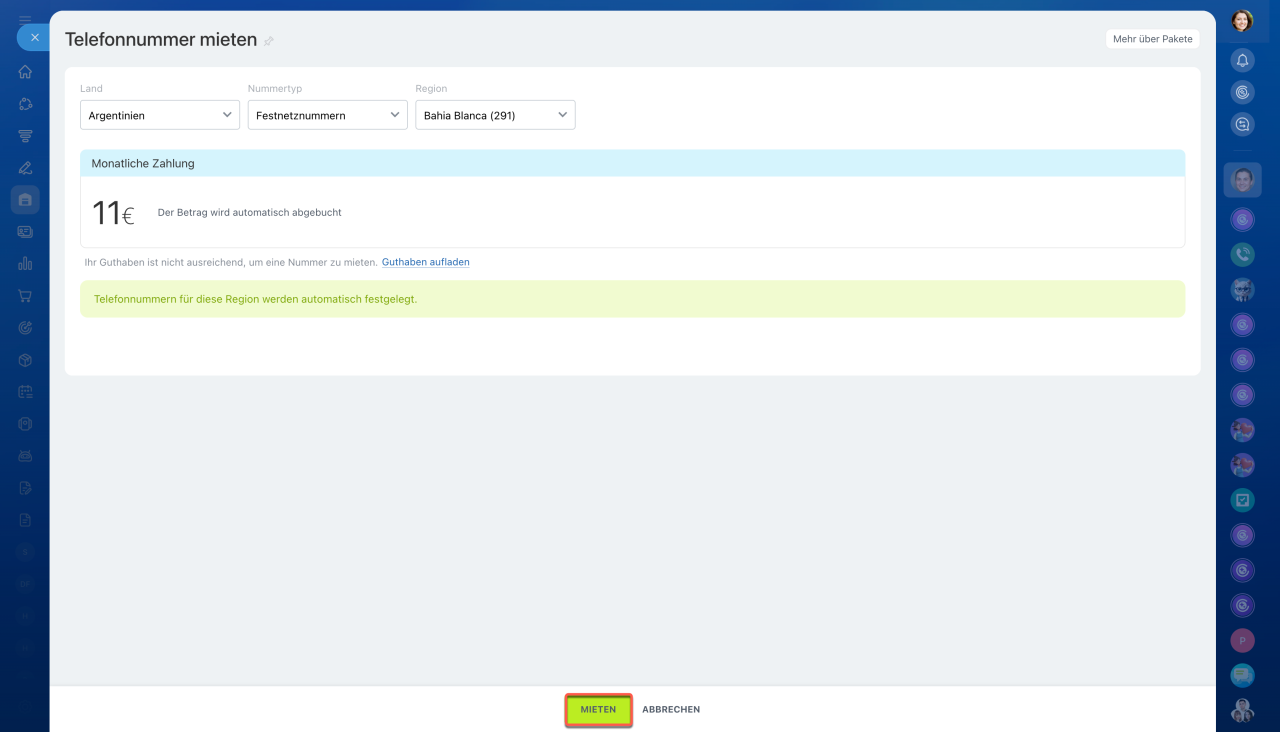Viewport: 1280px width, 732px height.
Task: Open the pink P contact avatar
Action: 1242,640
